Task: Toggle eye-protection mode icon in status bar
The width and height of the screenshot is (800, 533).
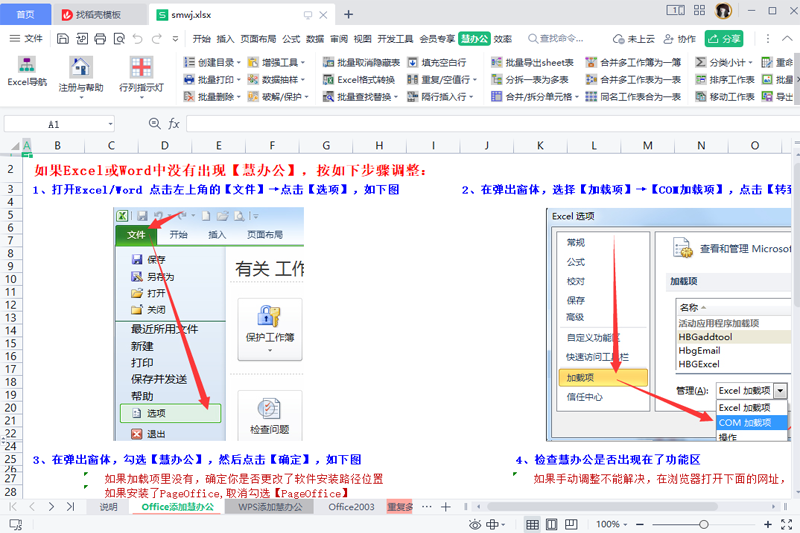Action: click(474, 524)
